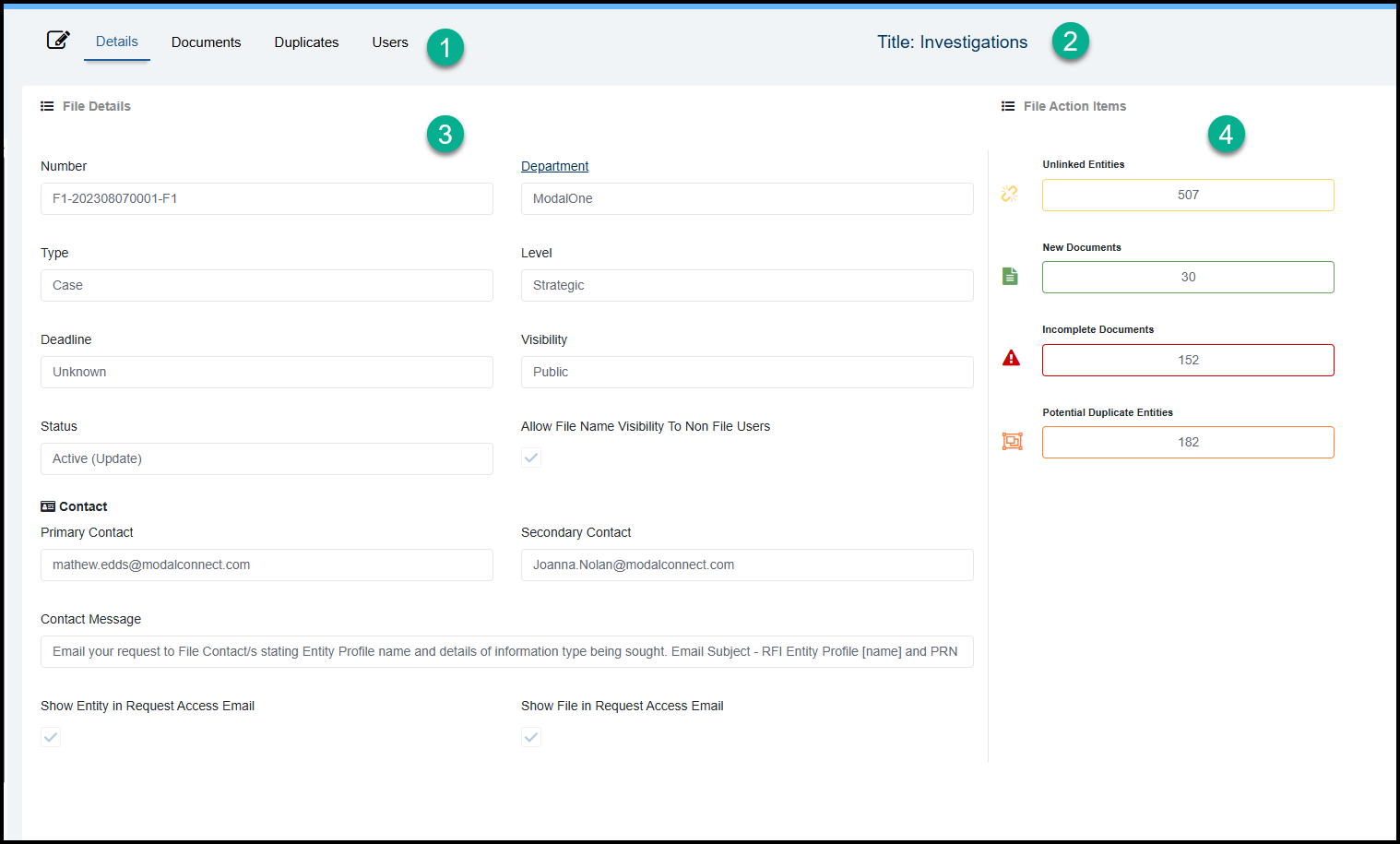Click the Primary Contact email field
This screenshot has height=844, width=1400.
point(267,565)
